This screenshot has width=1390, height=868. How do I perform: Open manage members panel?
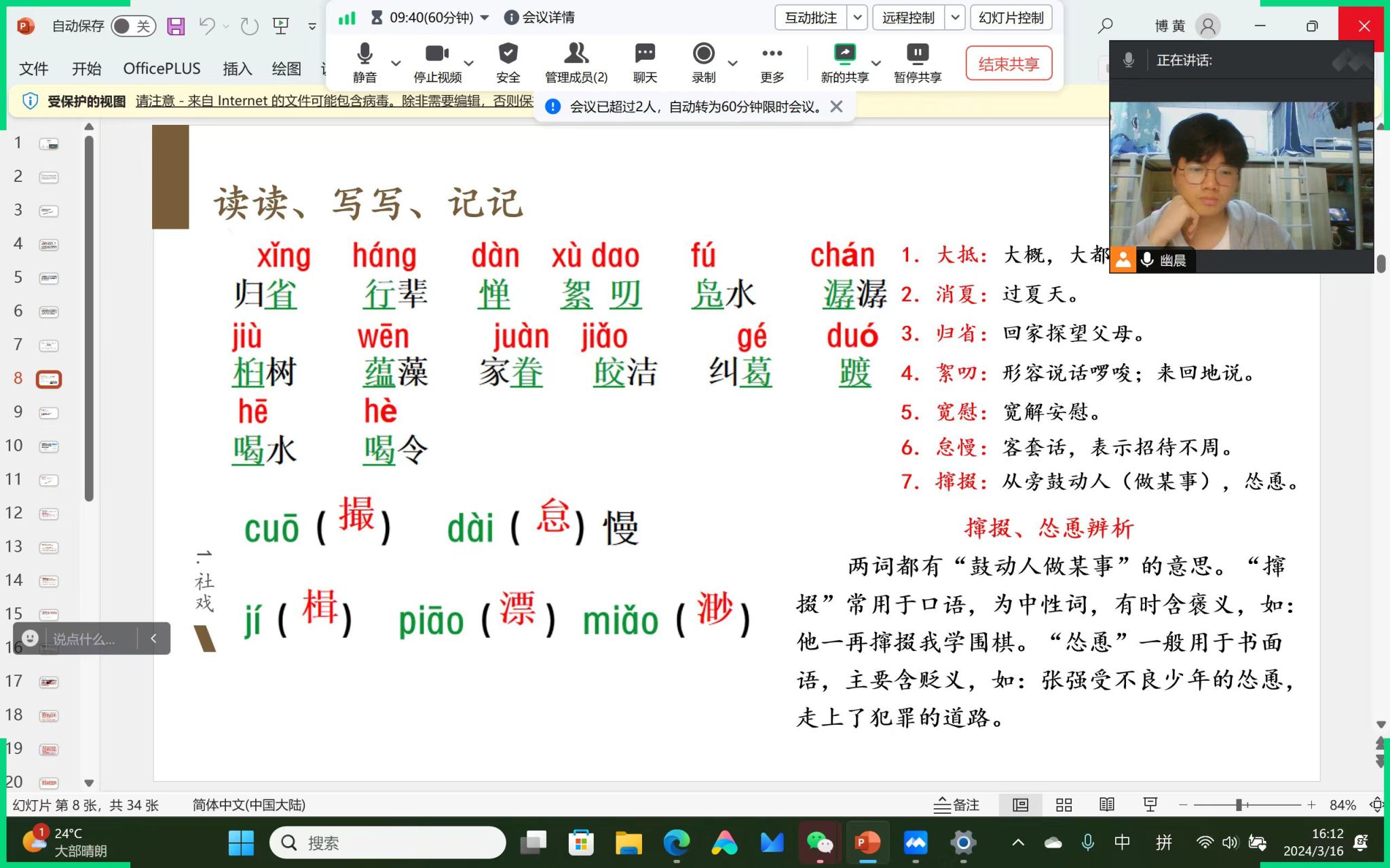pyautogui.click(x=576, y=54)
